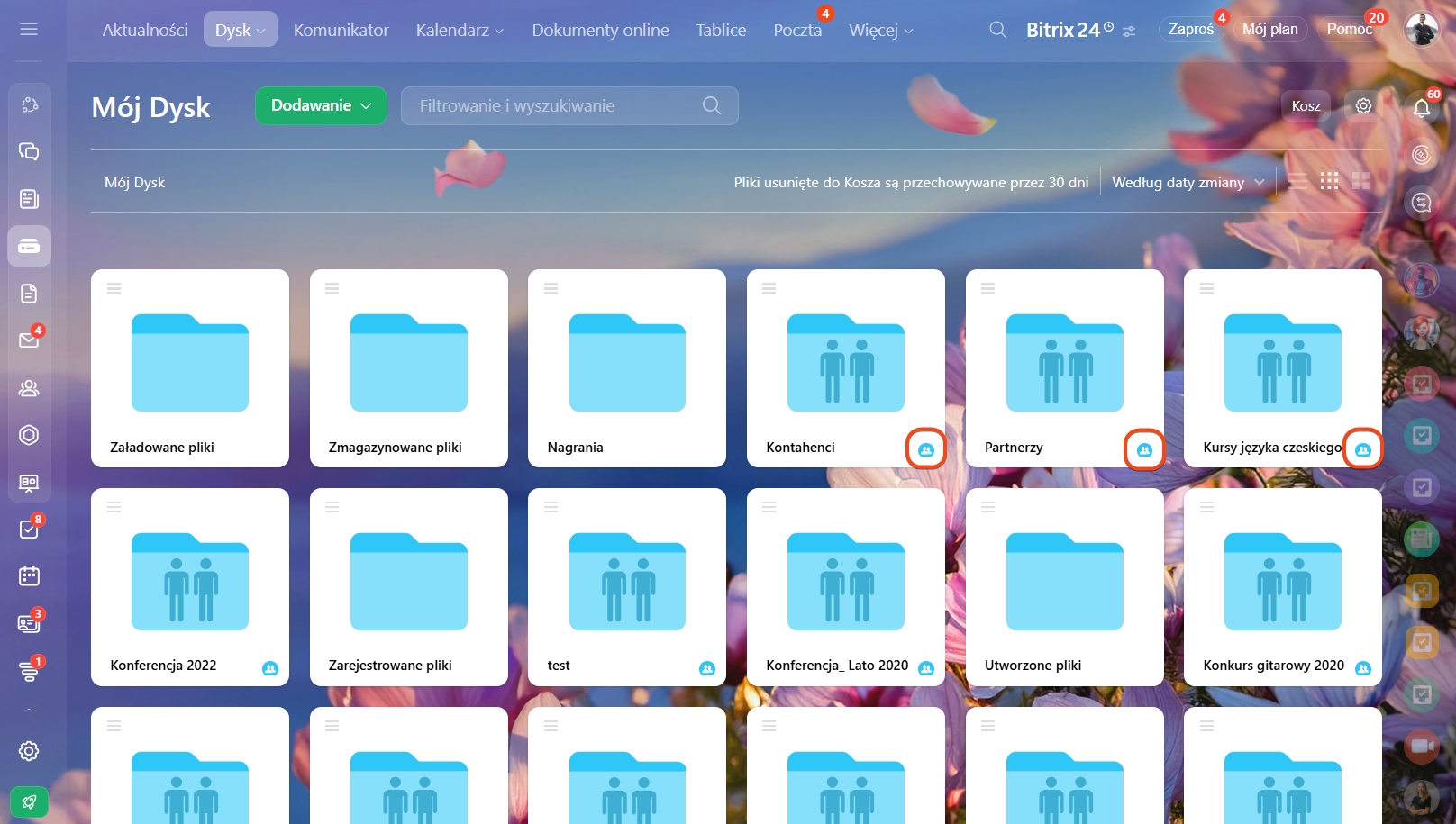The image size is (1456, 824).
Task: Click the shared icon on Partnerzy folder
Action: 1144,449
